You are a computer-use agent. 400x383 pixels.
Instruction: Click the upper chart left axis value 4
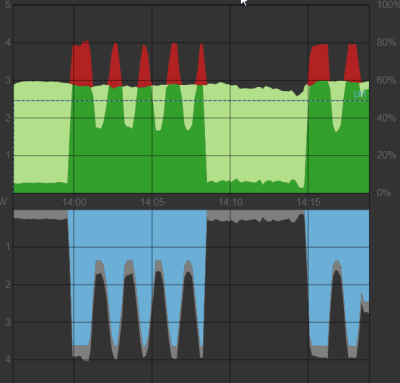[8, 42]
